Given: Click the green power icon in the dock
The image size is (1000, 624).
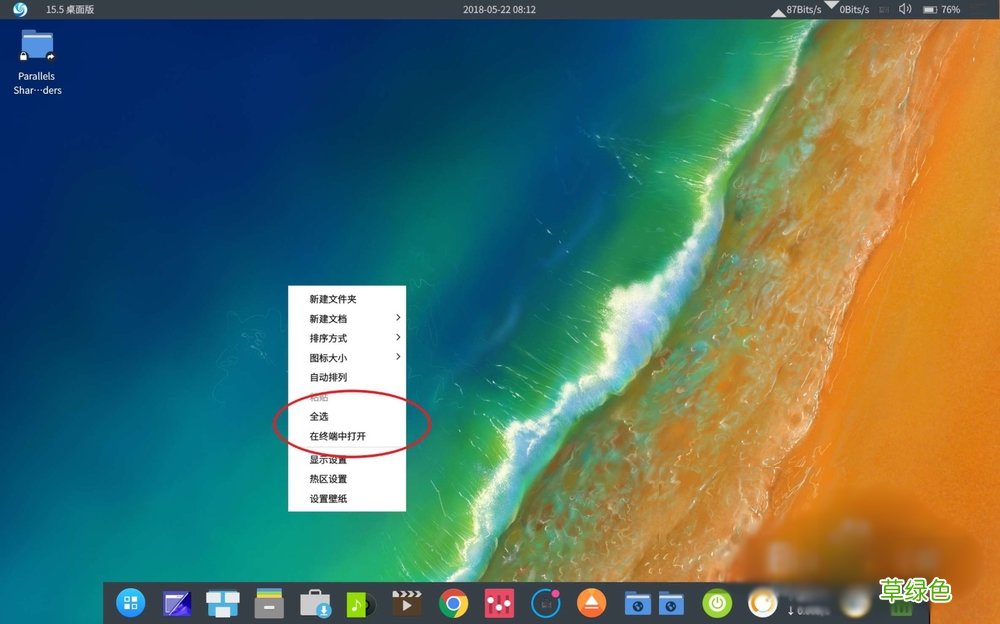Looking at the screenshot, I should coord(718,603).
